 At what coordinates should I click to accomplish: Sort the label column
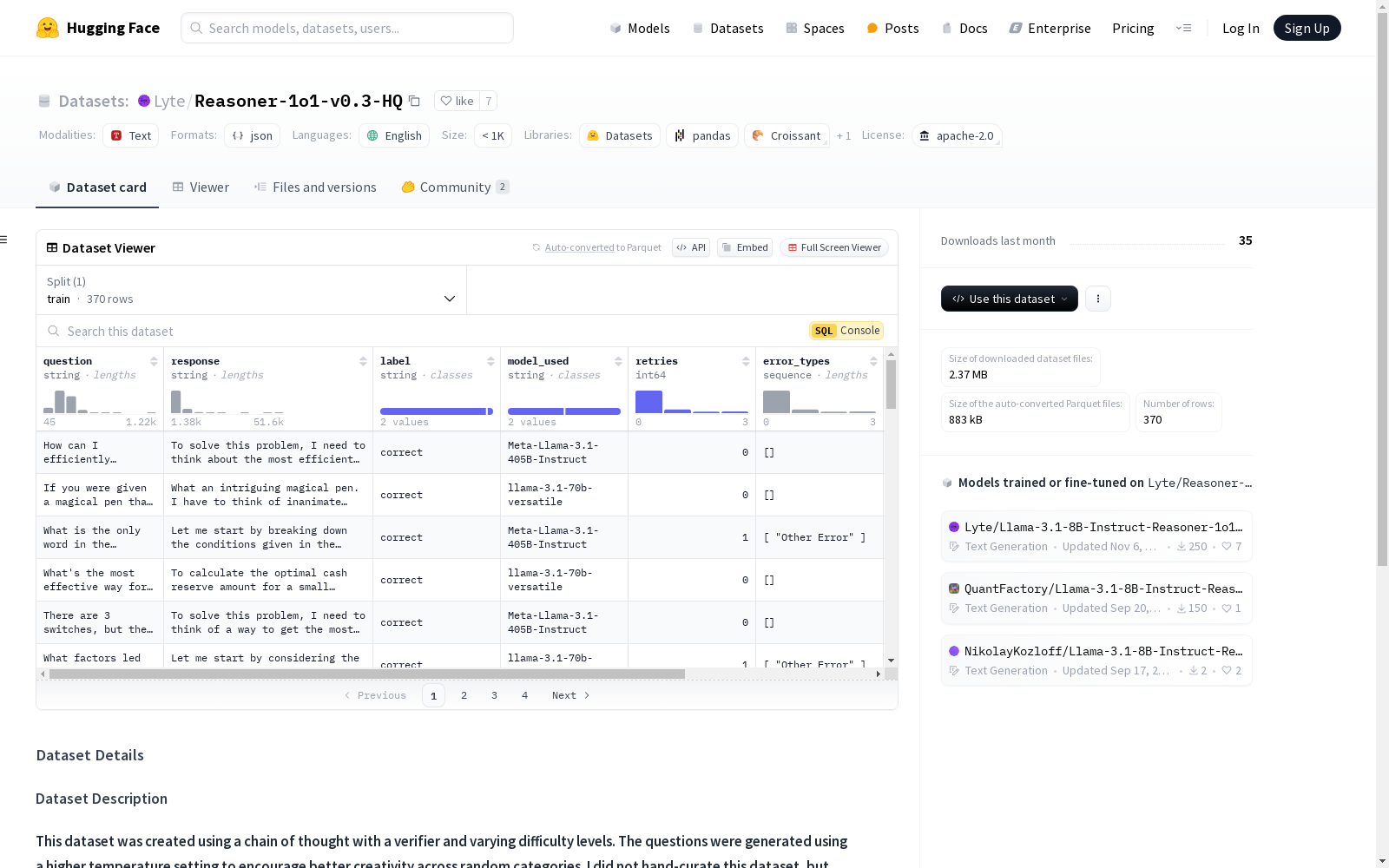(490, 361)
